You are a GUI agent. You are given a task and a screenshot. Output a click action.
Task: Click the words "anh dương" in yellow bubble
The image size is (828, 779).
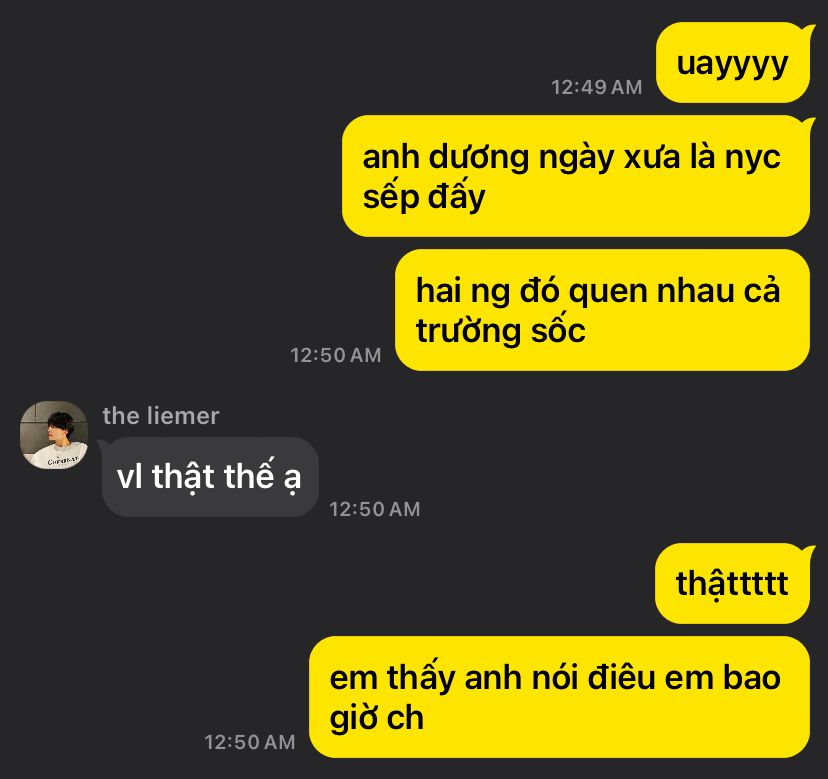click(x=446, y=158)
